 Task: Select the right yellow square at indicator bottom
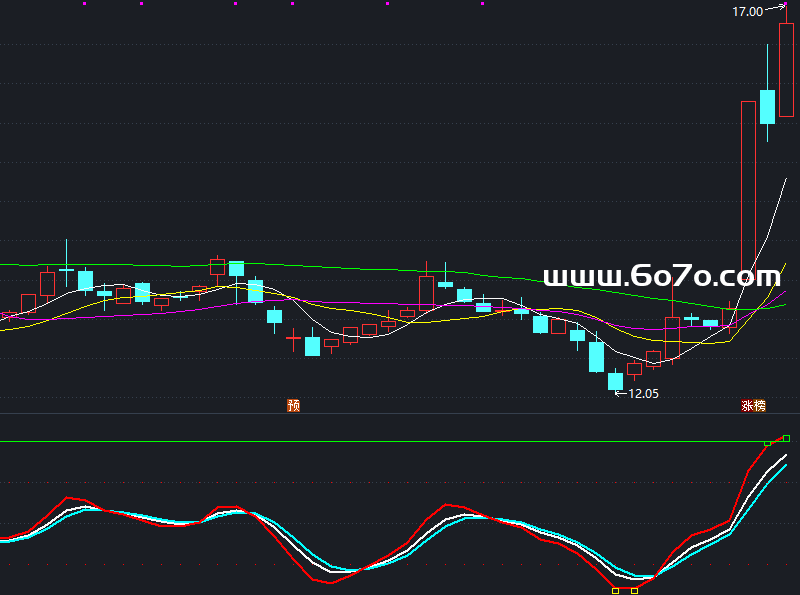coord(634,590)
